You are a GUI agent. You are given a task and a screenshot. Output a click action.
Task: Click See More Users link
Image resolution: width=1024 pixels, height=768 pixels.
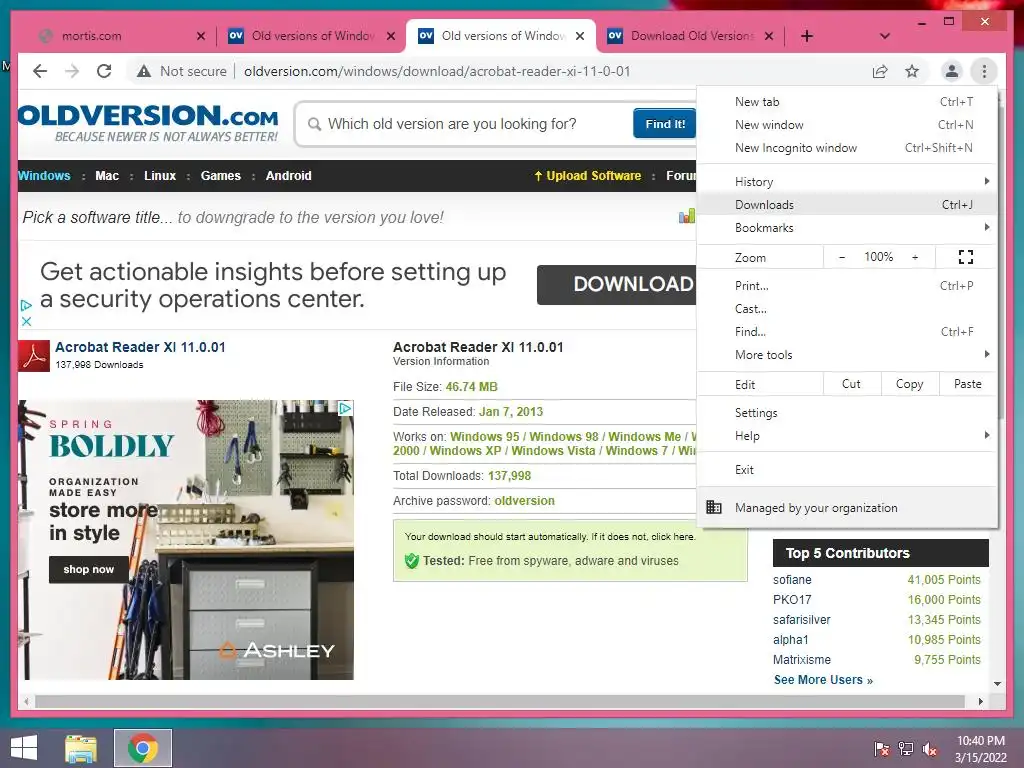click(x=823, y=680)
